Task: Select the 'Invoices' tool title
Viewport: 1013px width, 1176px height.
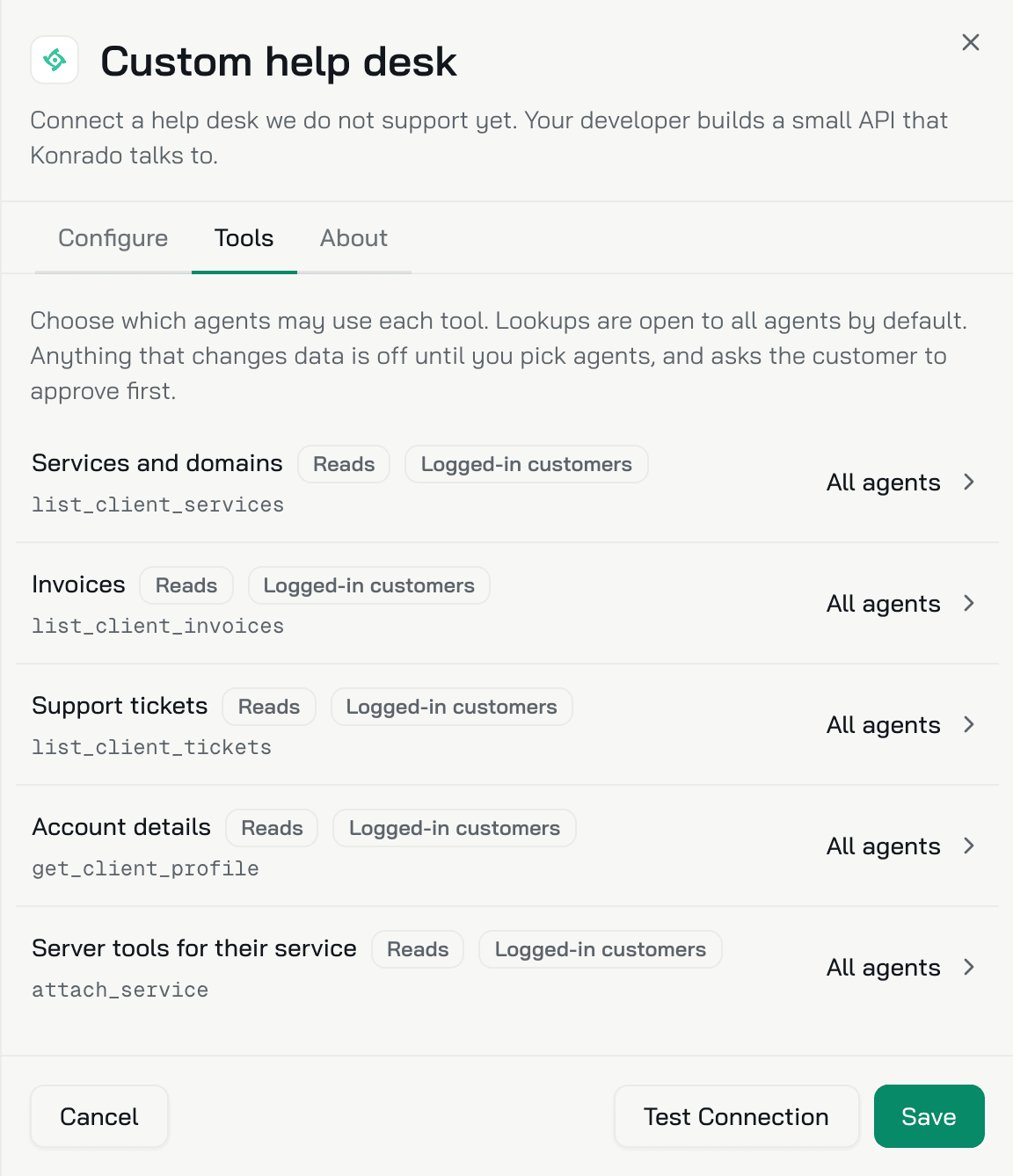Action: click(x=78, y=584)
